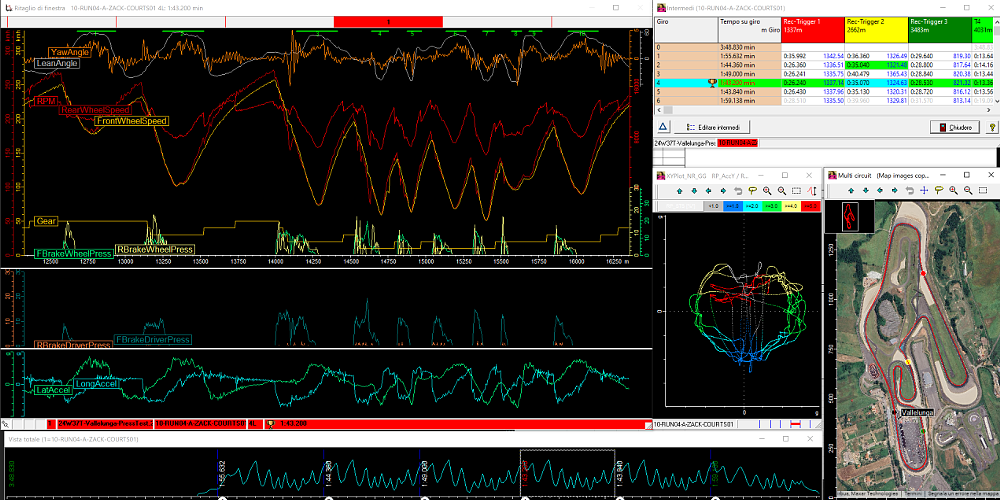
Task: Click the blue triangle delta button
Action: [661, 128]
